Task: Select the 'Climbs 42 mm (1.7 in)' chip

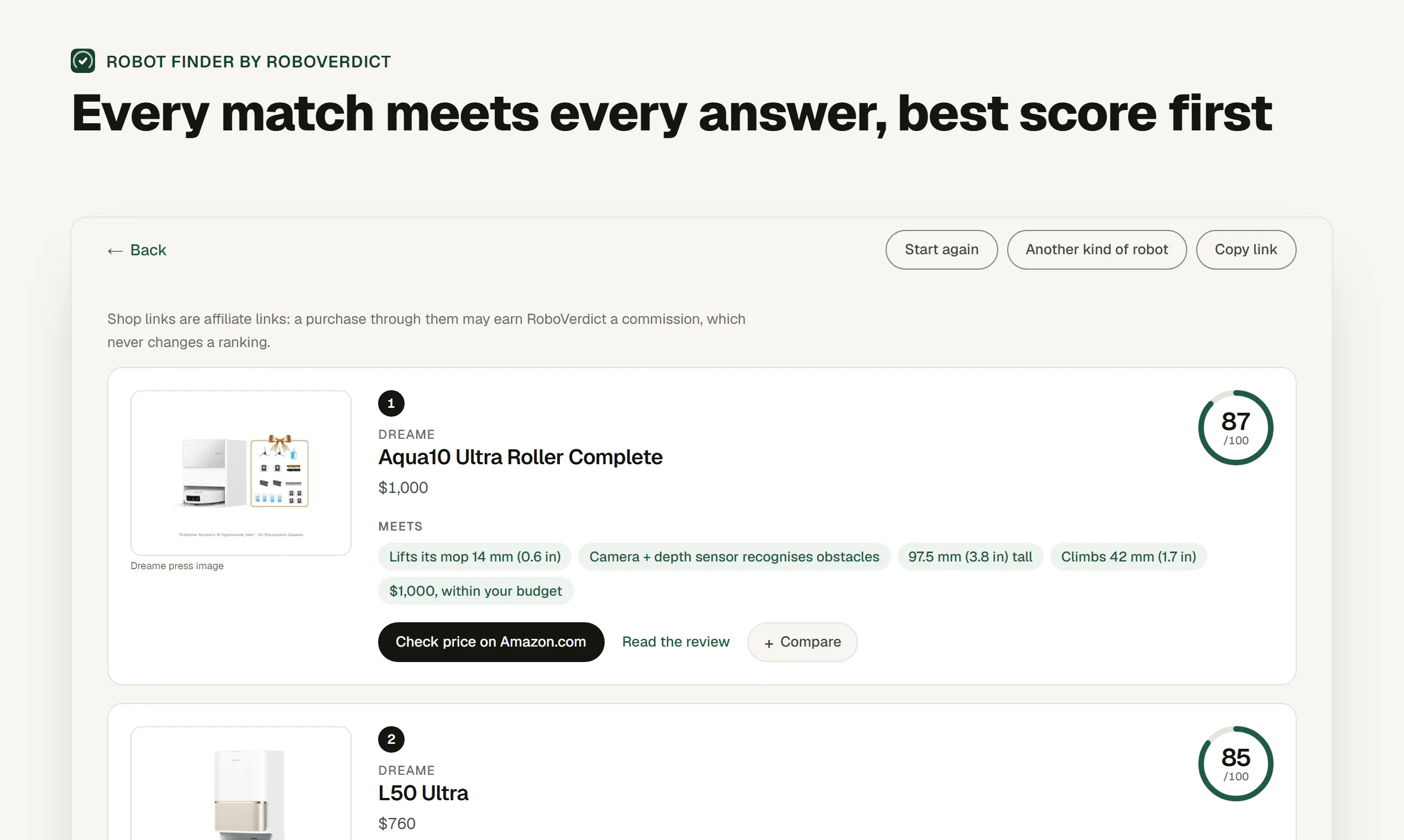Action: (1128, 557)
